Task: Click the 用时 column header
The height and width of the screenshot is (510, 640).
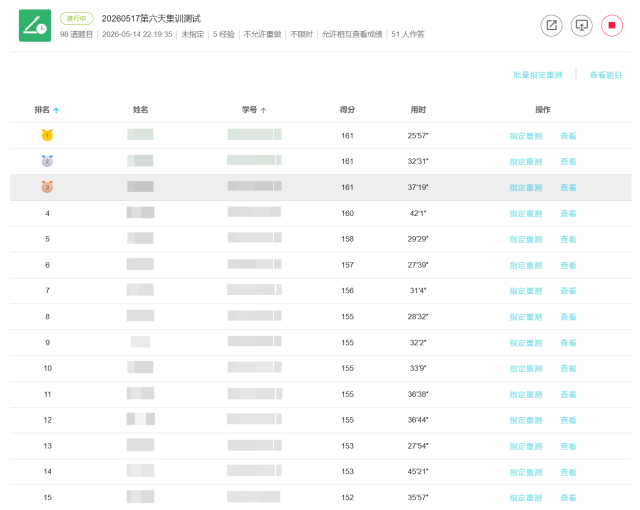Action: click(418, 110)
